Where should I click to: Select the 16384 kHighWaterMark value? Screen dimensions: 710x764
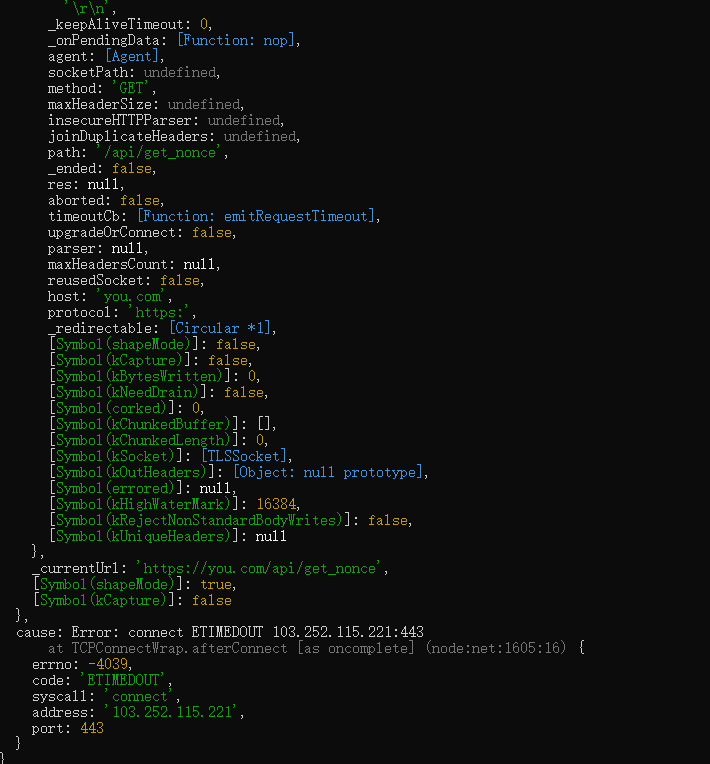[277, 504]
